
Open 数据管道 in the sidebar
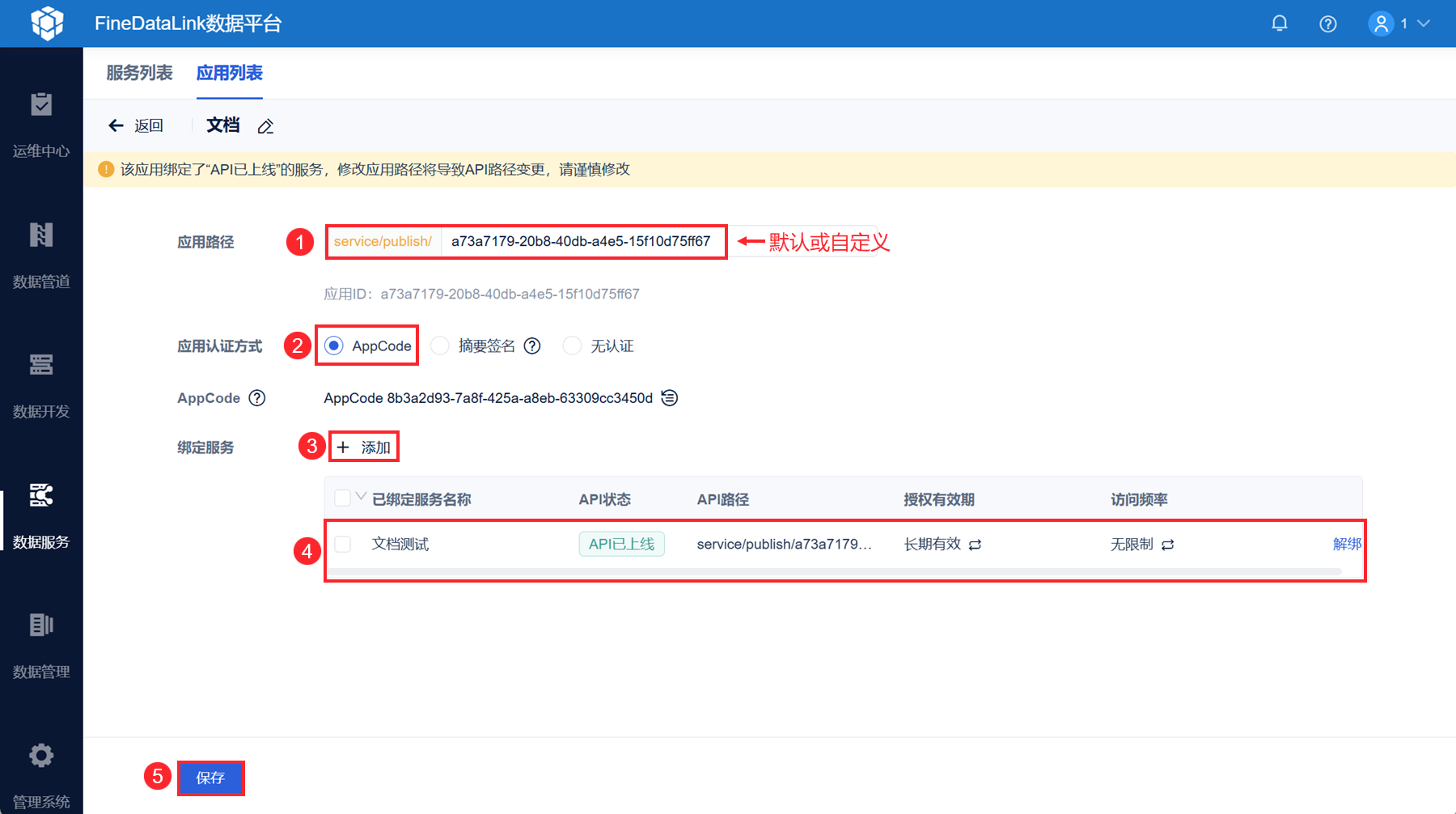(41, 256)
